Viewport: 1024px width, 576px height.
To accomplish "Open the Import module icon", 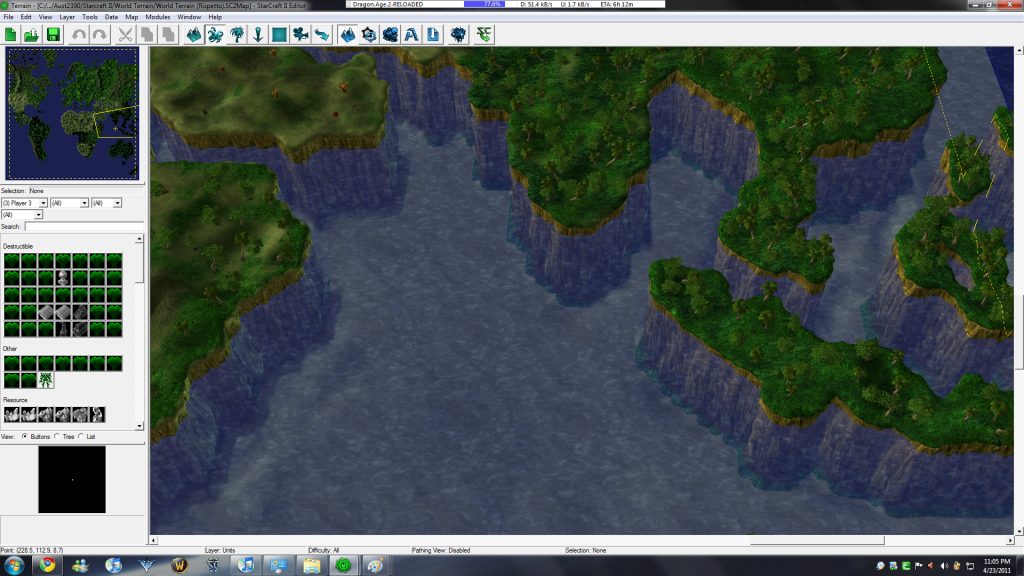I will tap(433, 35).
